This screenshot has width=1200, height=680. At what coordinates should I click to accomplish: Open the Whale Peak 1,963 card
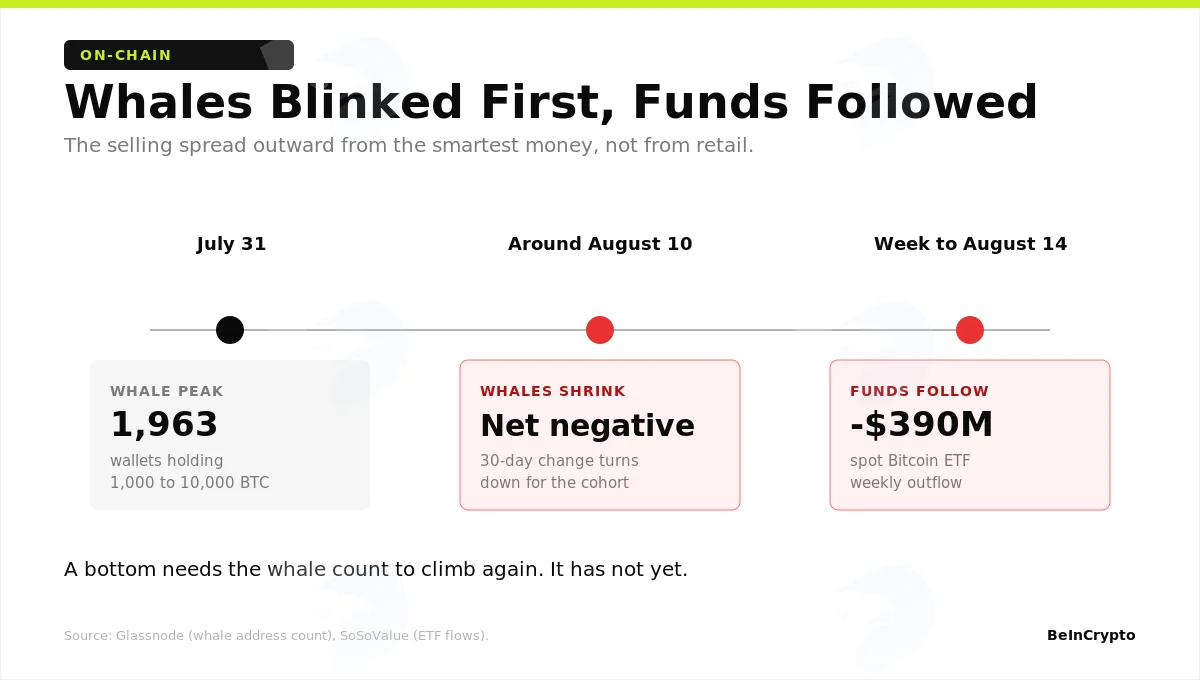click(230, 435)
